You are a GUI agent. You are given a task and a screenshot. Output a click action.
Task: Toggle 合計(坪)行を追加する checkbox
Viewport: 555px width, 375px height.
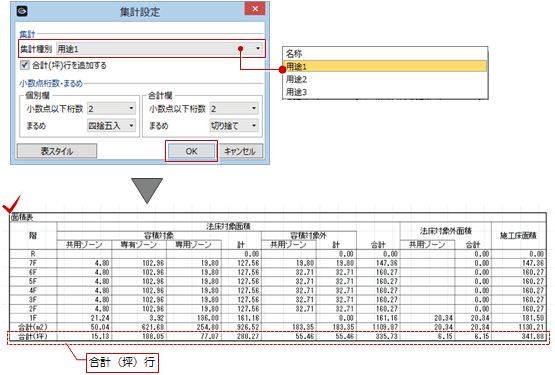24,65
